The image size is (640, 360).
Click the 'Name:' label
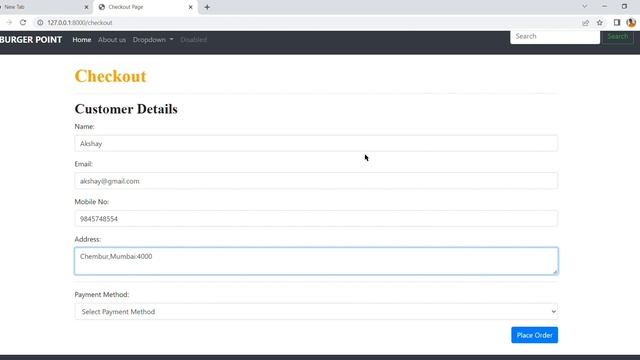(x=84, y=127)
